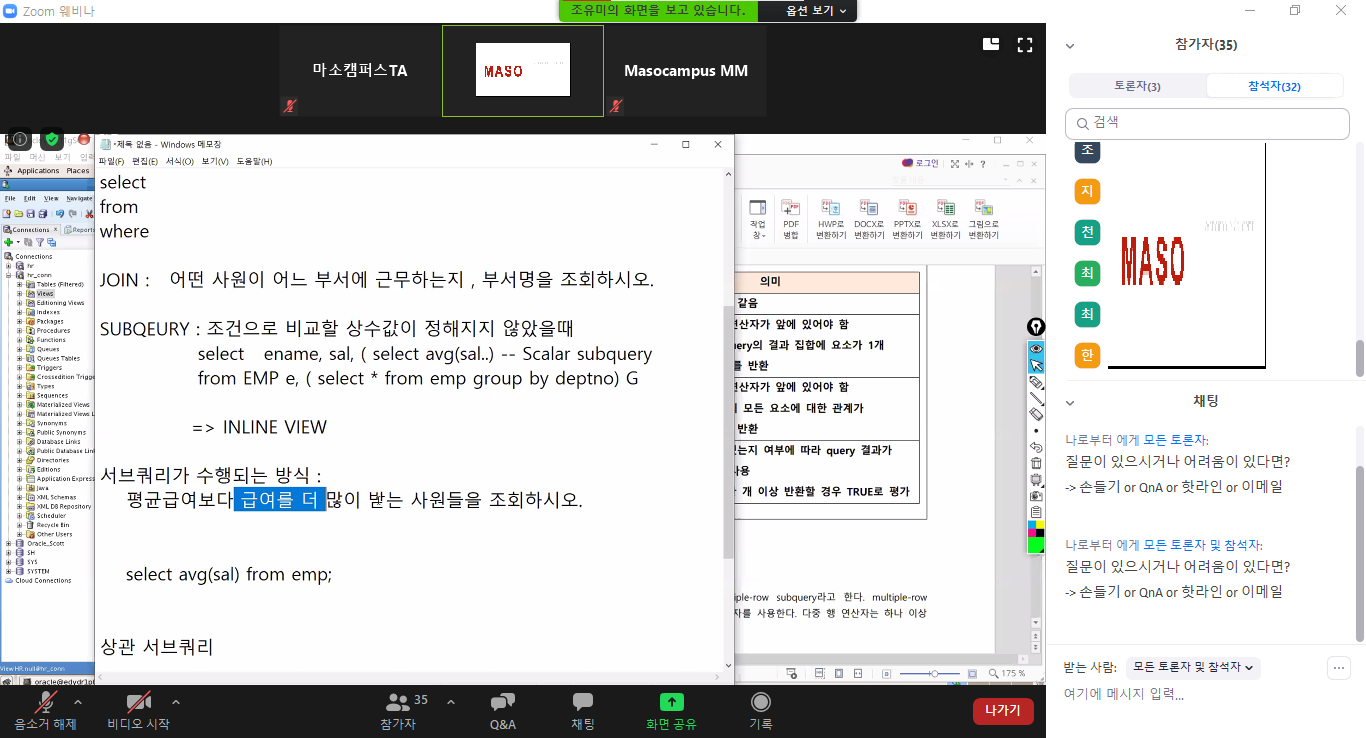Click the encryption green shield icon
The image size is (1366, 738).
coord(52,139)
